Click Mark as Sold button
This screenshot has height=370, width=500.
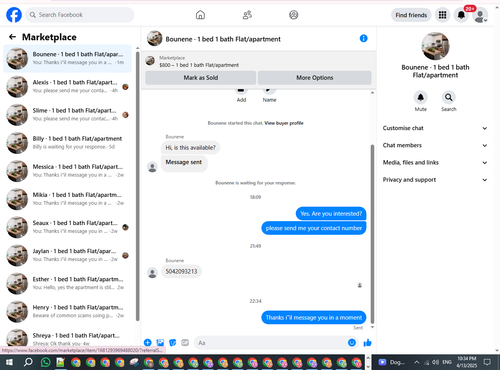(201, 77)
